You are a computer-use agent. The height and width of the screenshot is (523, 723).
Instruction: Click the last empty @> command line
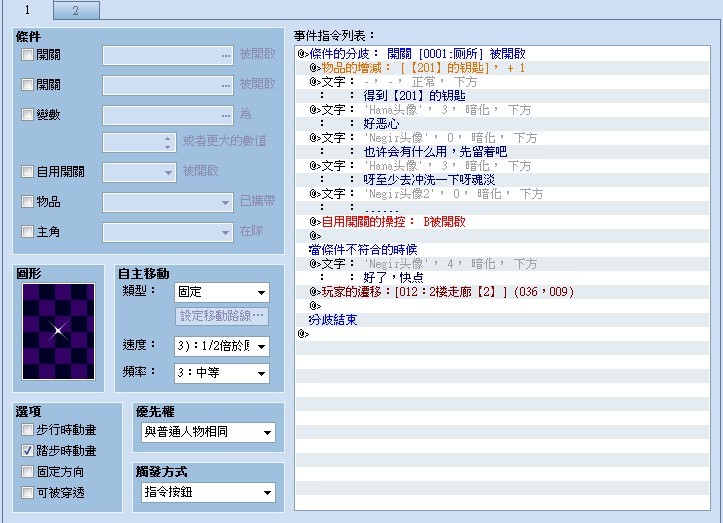click(x=503, y=333)
